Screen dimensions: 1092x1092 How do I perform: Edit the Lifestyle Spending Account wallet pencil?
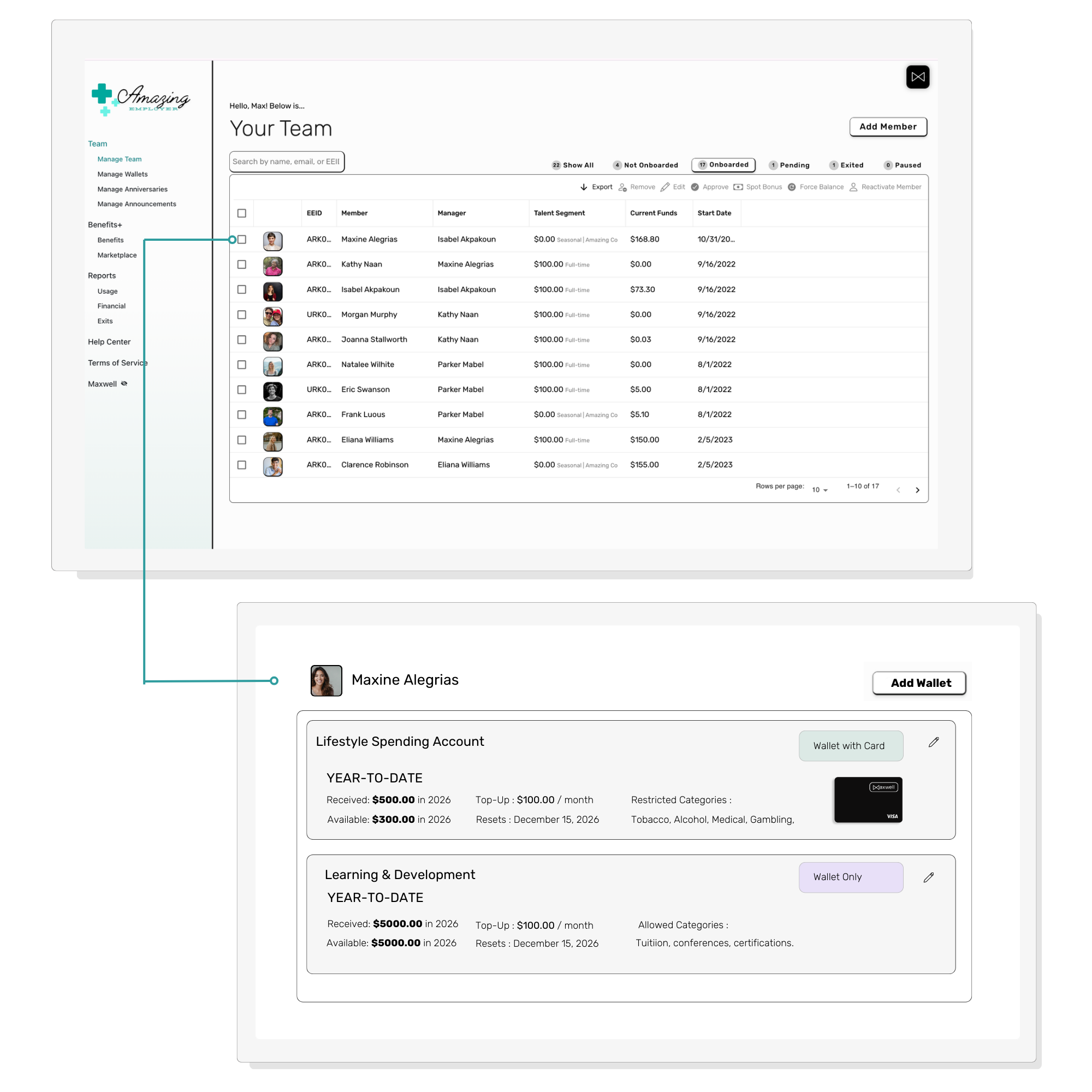pyautogui.click(x=933, y=742)
